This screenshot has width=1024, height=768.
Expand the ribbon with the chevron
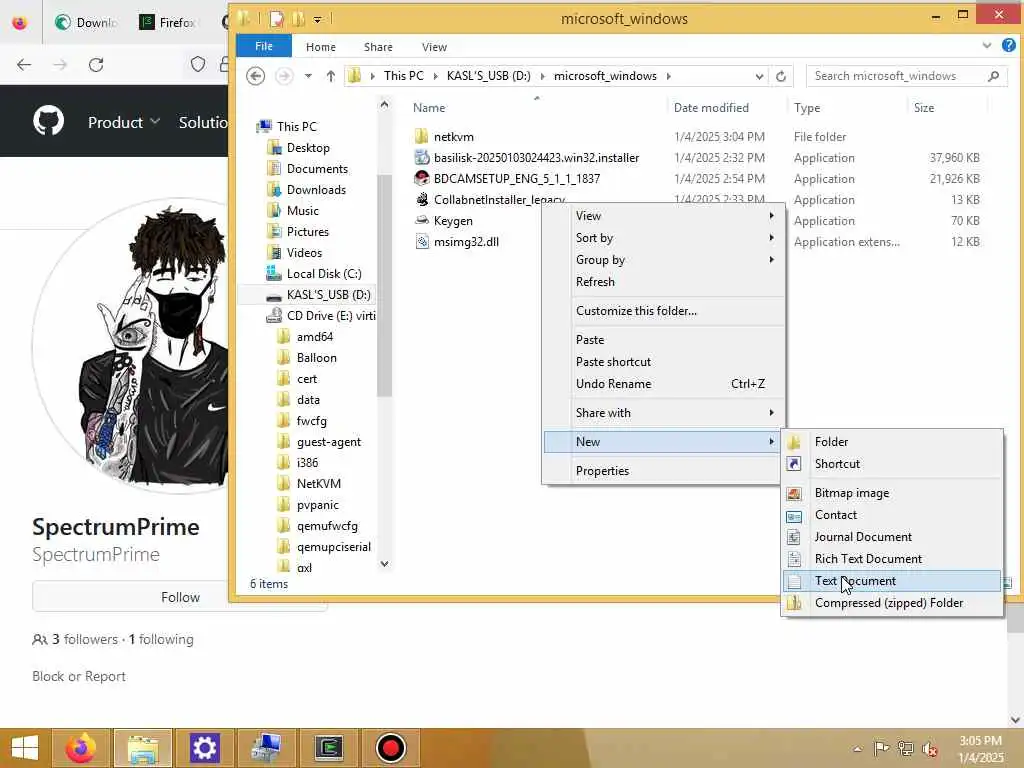coord(987,46)
